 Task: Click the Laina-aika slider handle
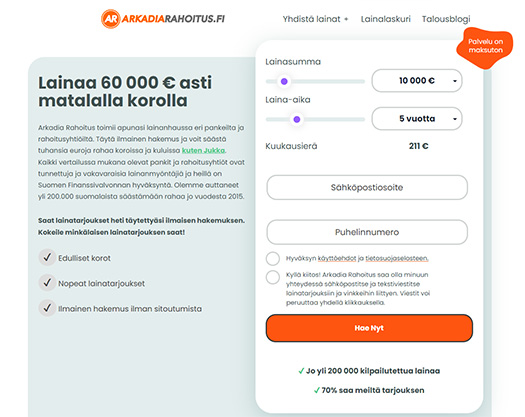click(x=297, y=119)
